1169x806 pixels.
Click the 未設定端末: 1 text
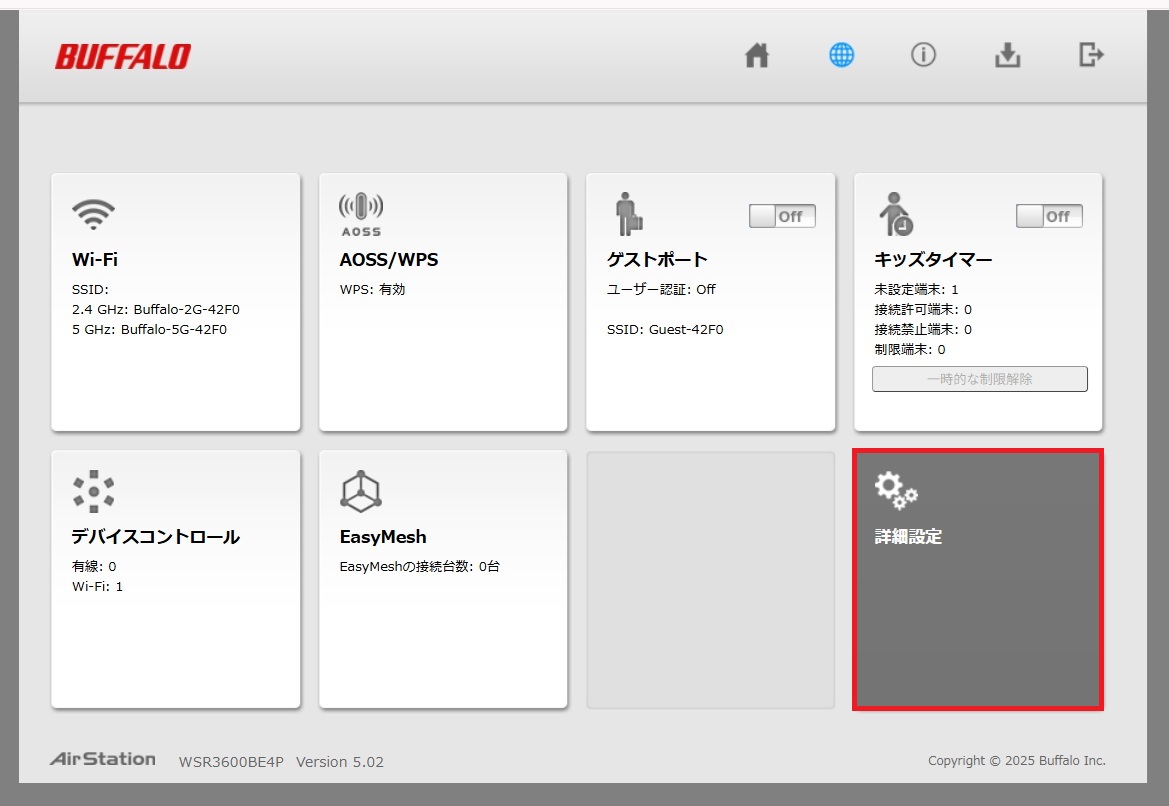[916, 289]
